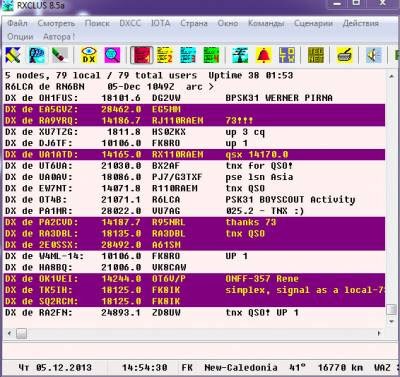
Task: Open the Действия menu
Action: tap(361, 23)
